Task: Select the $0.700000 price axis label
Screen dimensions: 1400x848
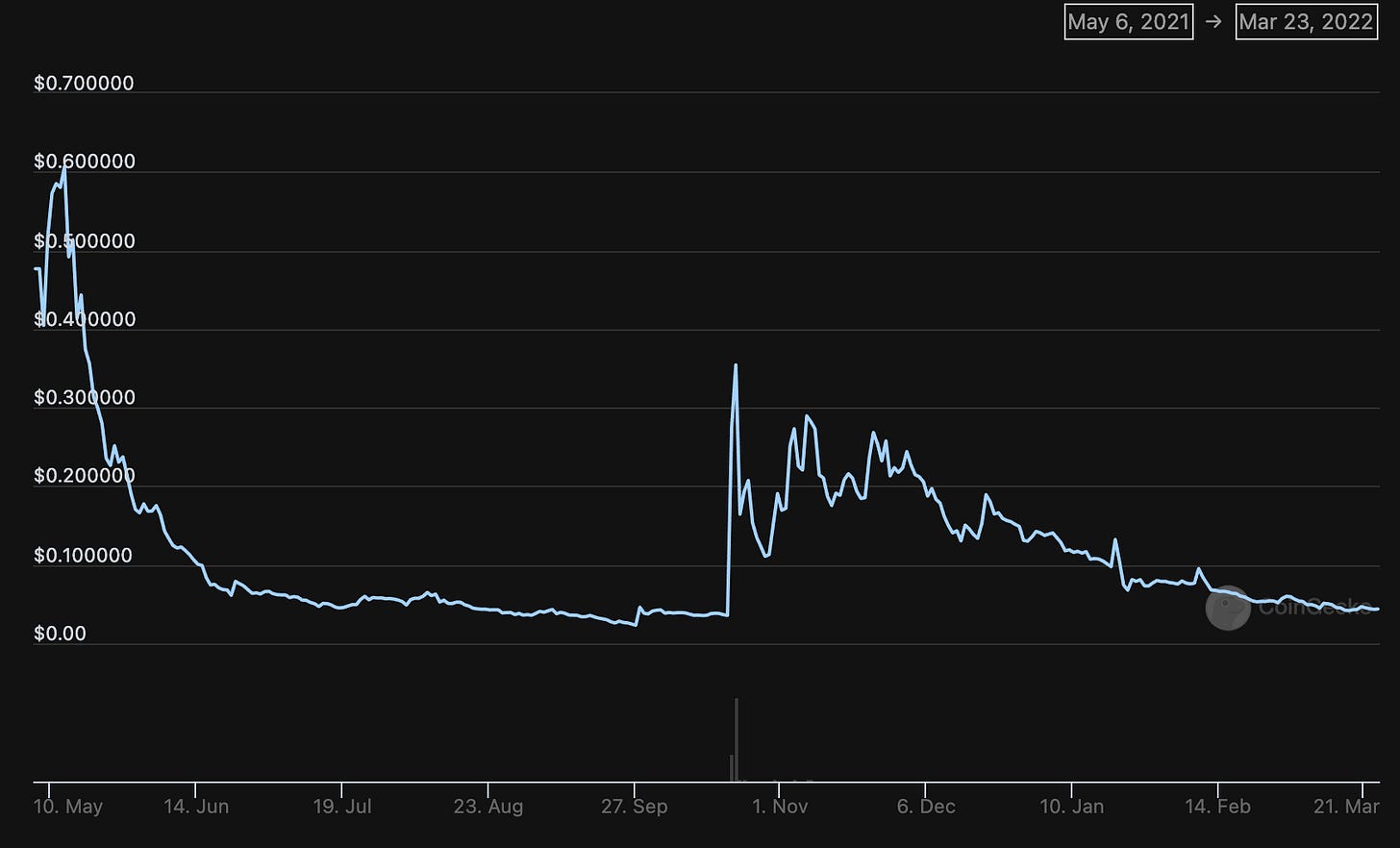Action: pyautogui.click(x=84, y=84)
